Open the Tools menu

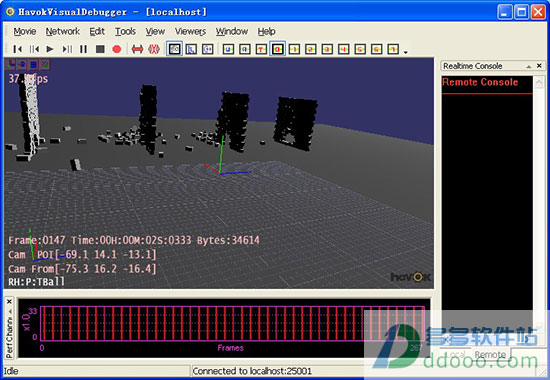(x=125, y=32)
